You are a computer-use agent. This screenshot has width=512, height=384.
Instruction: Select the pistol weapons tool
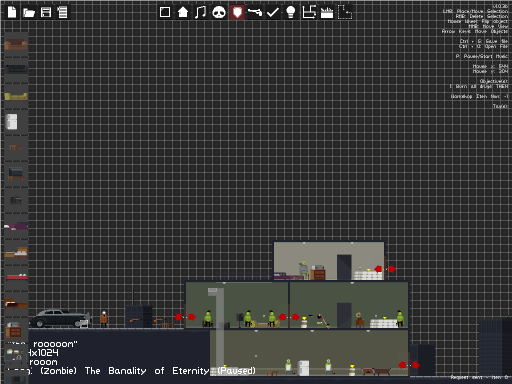click(x=255, y=12)
